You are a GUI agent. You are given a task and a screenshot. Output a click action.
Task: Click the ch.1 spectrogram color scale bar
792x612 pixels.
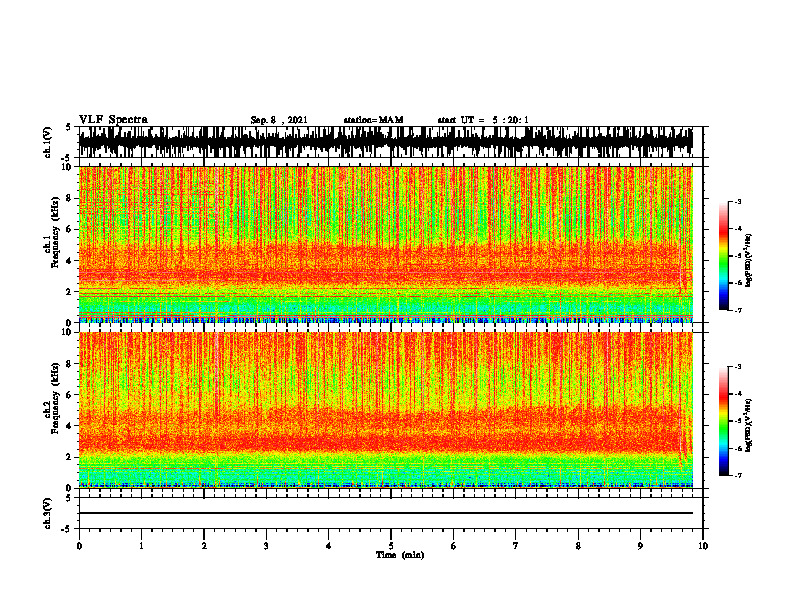point(723,256)
